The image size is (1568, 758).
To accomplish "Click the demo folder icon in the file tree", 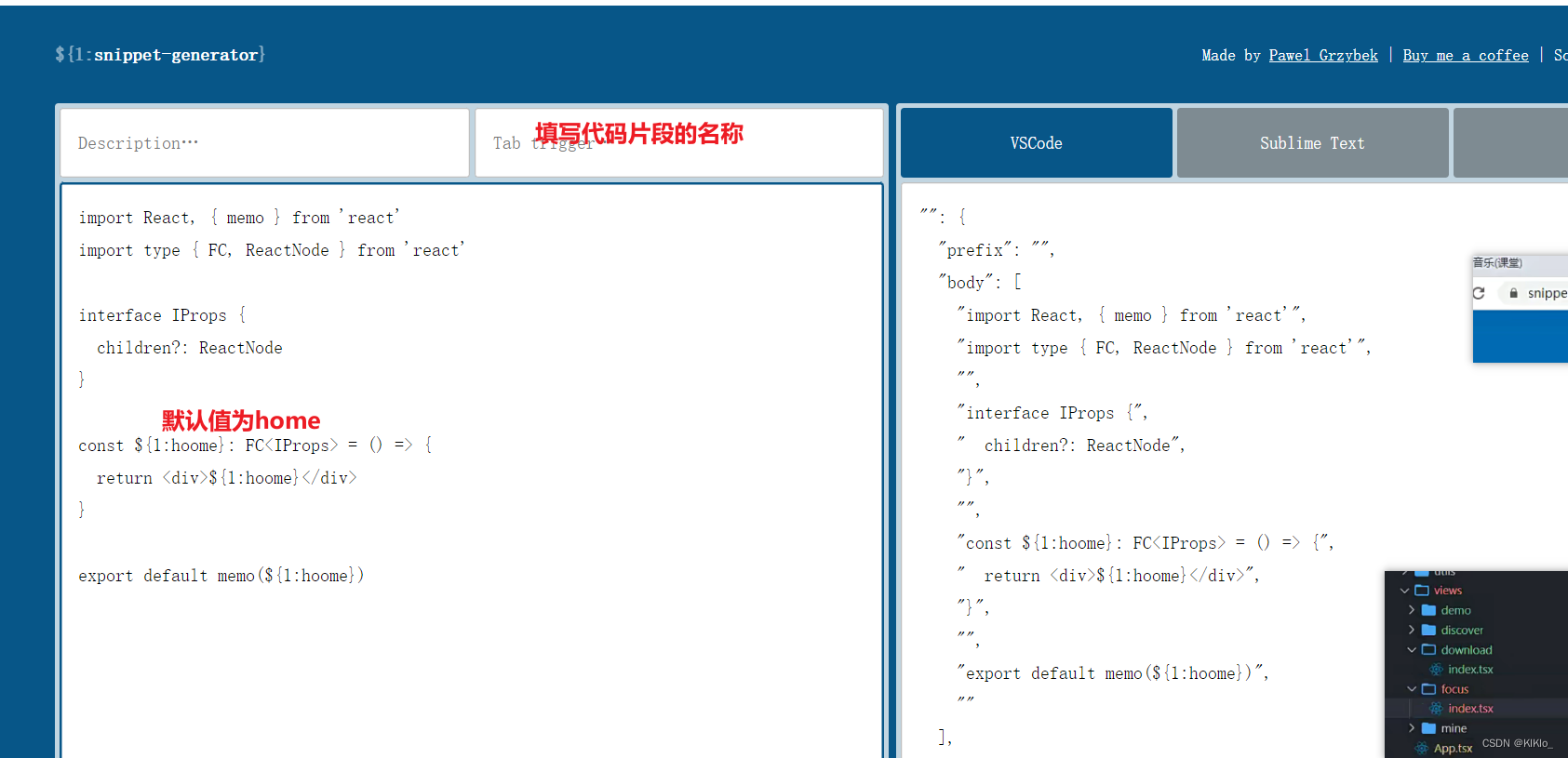I will 1428,610.
